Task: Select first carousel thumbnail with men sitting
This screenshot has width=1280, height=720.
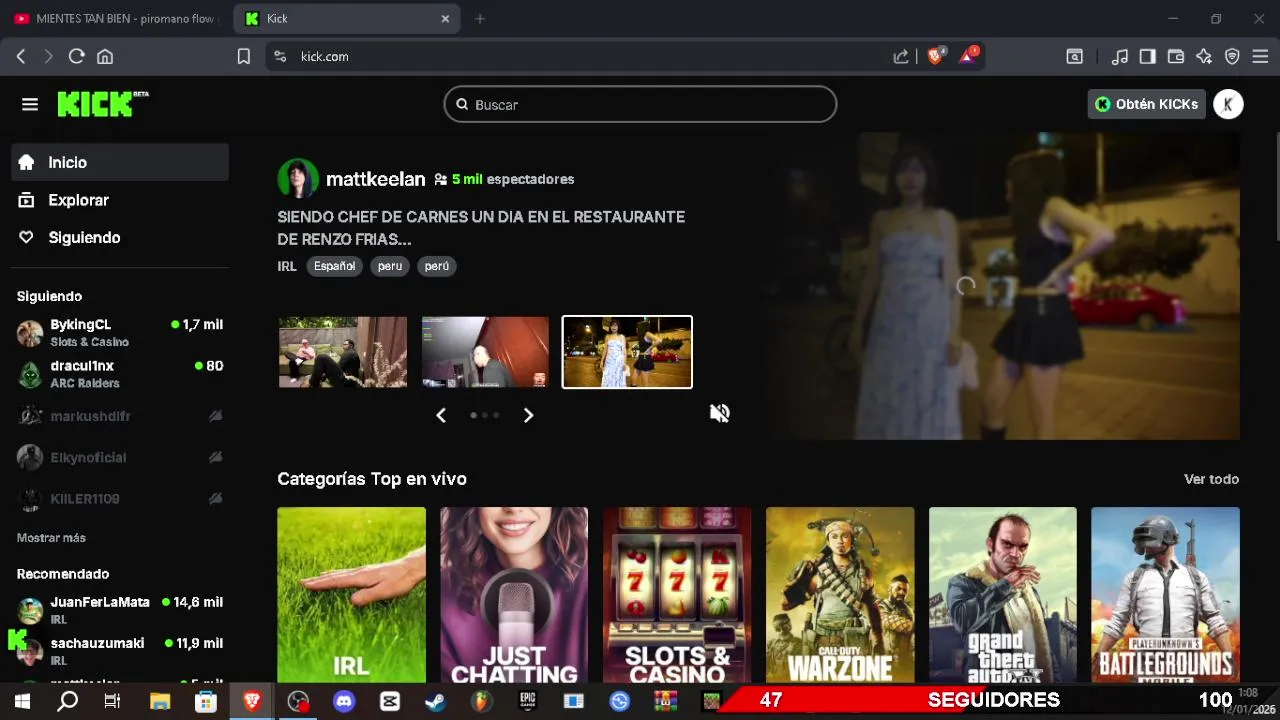Action: (x=343, y=352)
